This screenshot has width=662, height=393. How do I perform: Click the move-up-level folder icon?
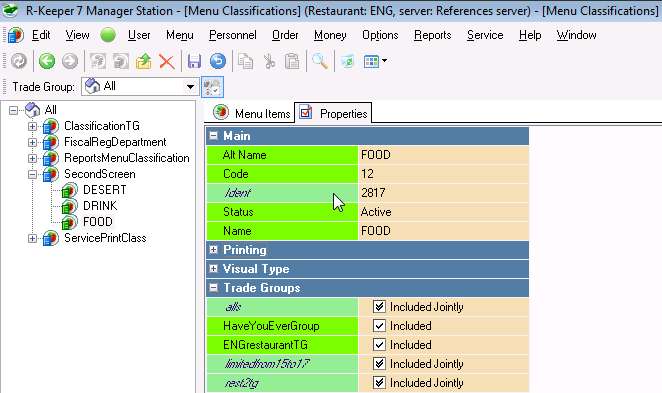144,62
